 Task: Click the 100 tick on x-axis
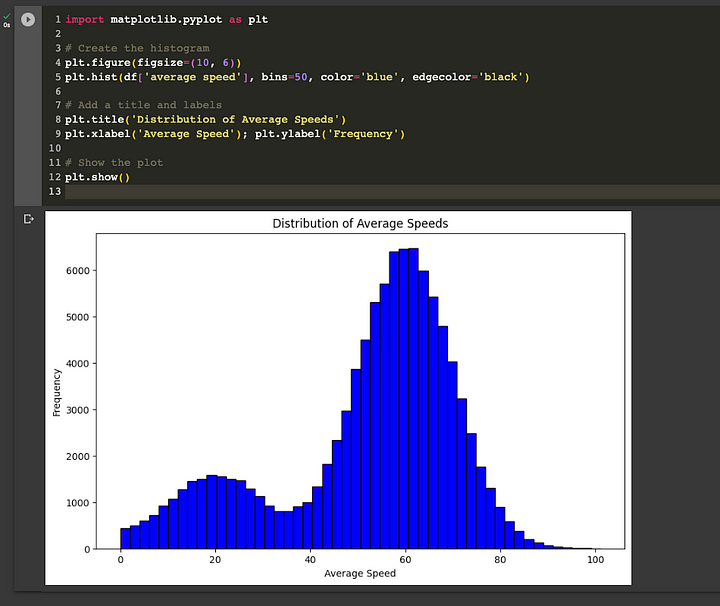pyautogui.click(x=595, y=560)
